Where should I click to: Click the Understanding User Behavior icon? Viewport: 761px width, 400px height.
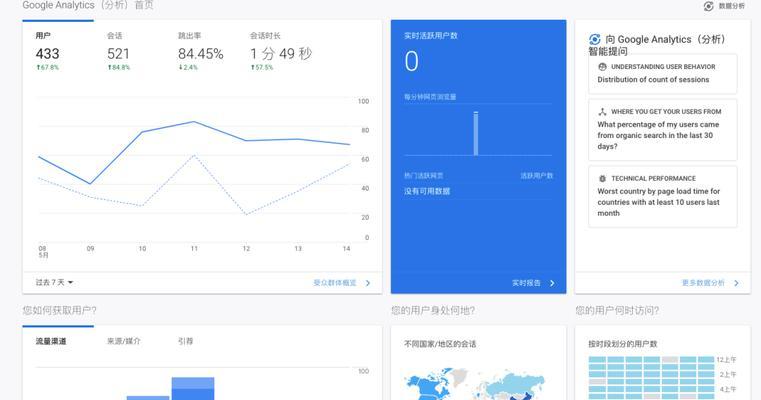click(602, 67)
